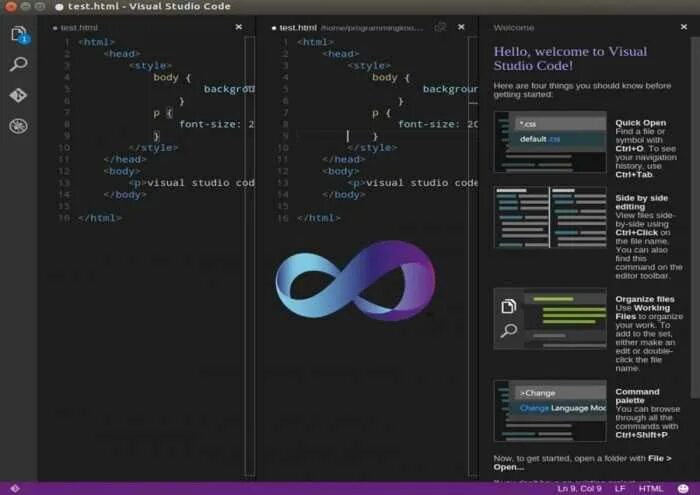The height and width of the screenshot is (495, 700).
Task: Click the left editor's vertical scrollbar
Action: coord(250,257)
